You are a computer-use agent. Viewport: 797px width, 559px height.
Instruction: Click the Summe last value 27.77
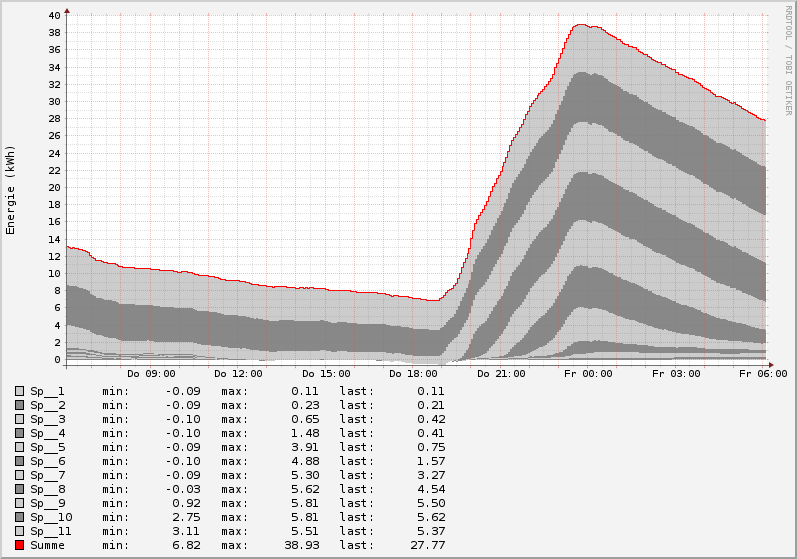[428, 545]
